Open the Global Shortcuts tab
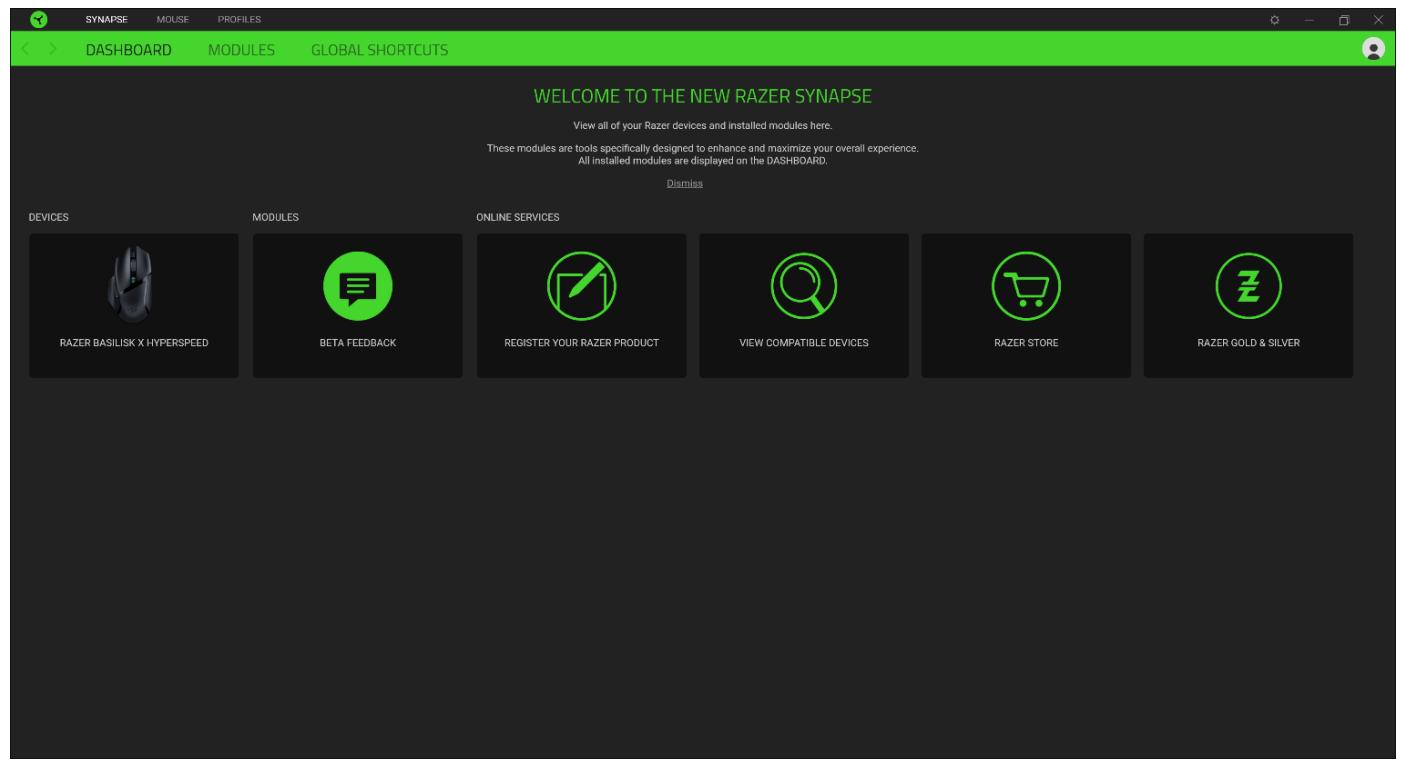 (380, 50)
